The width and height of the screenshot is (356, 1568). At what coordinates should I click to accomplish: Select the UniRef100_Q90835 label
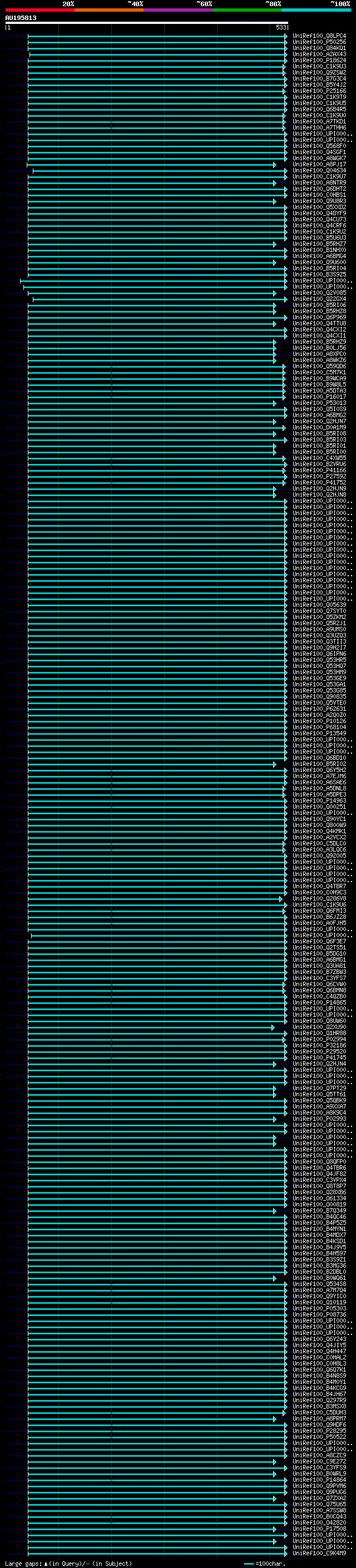pyautogui.click(x=319, y=696)
